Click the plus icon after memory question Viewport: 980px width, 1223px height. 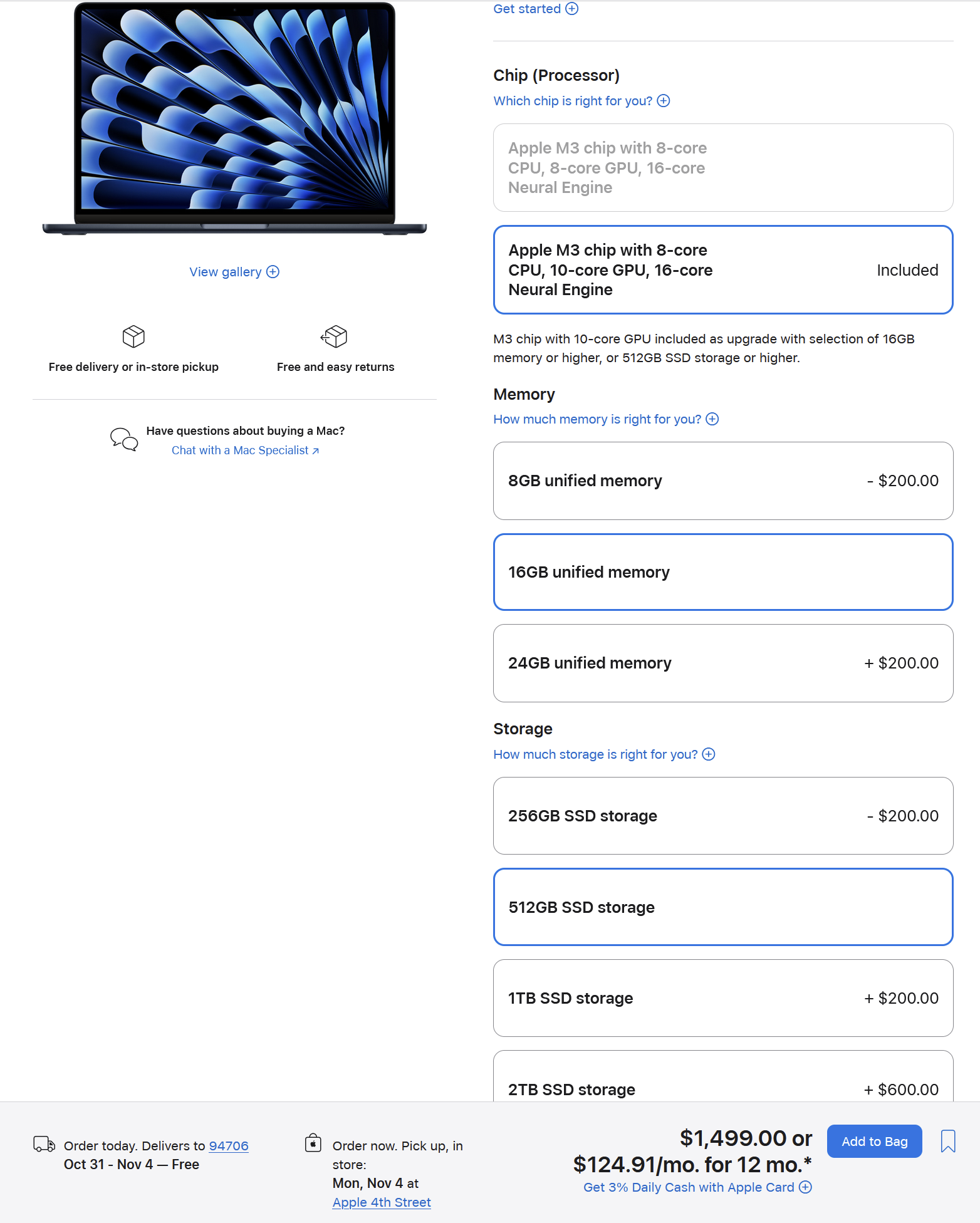(712, 419)
